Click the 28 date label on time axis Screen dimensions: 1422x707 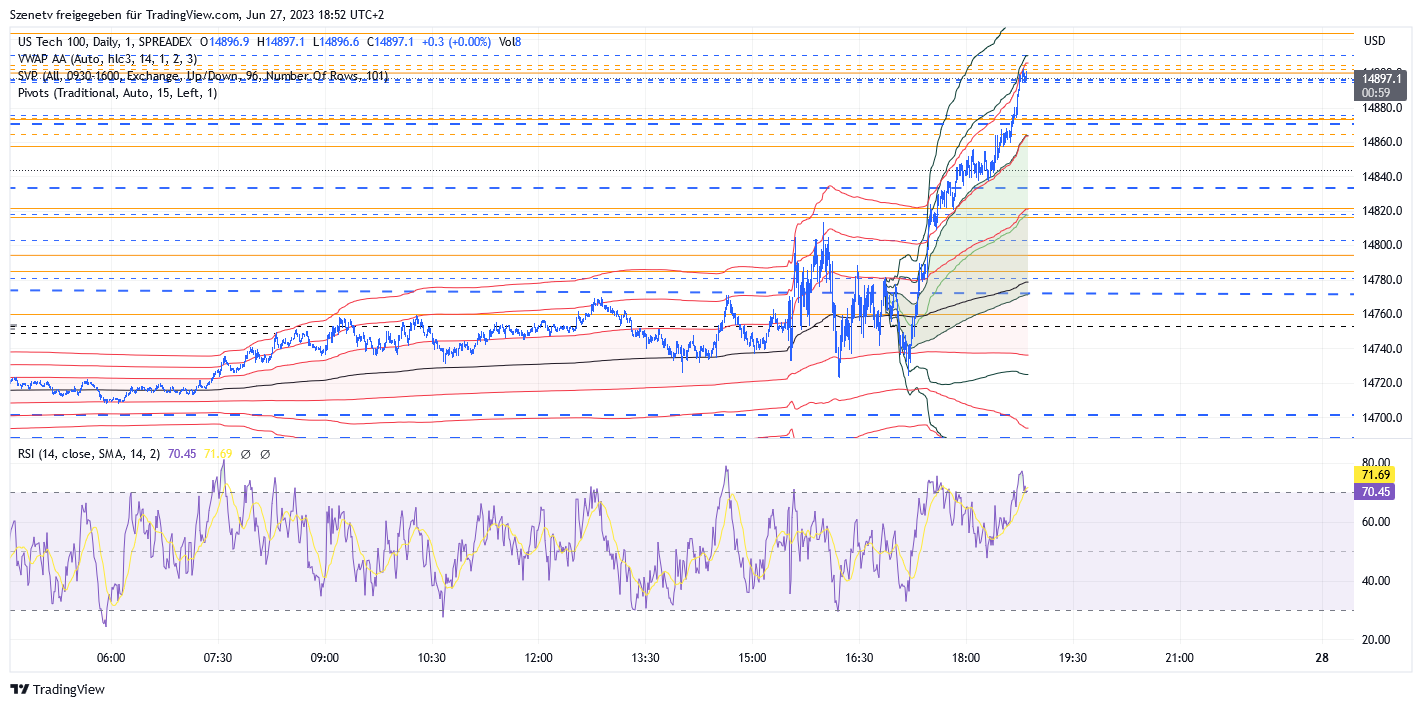click(1320, 659)
